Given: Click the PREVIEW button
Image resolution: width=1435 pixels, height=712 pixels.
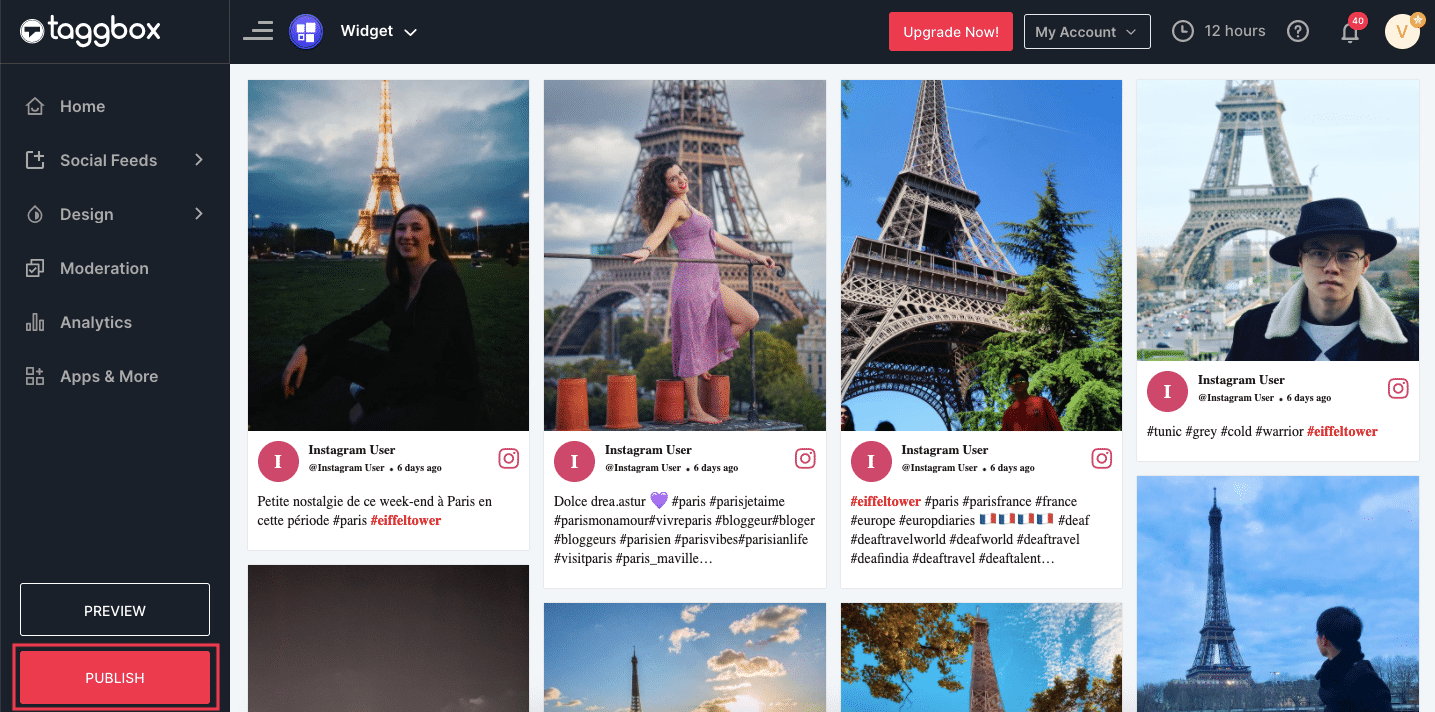Looking at the screenshot, I should pyautogui.click(x=115, y=610).
